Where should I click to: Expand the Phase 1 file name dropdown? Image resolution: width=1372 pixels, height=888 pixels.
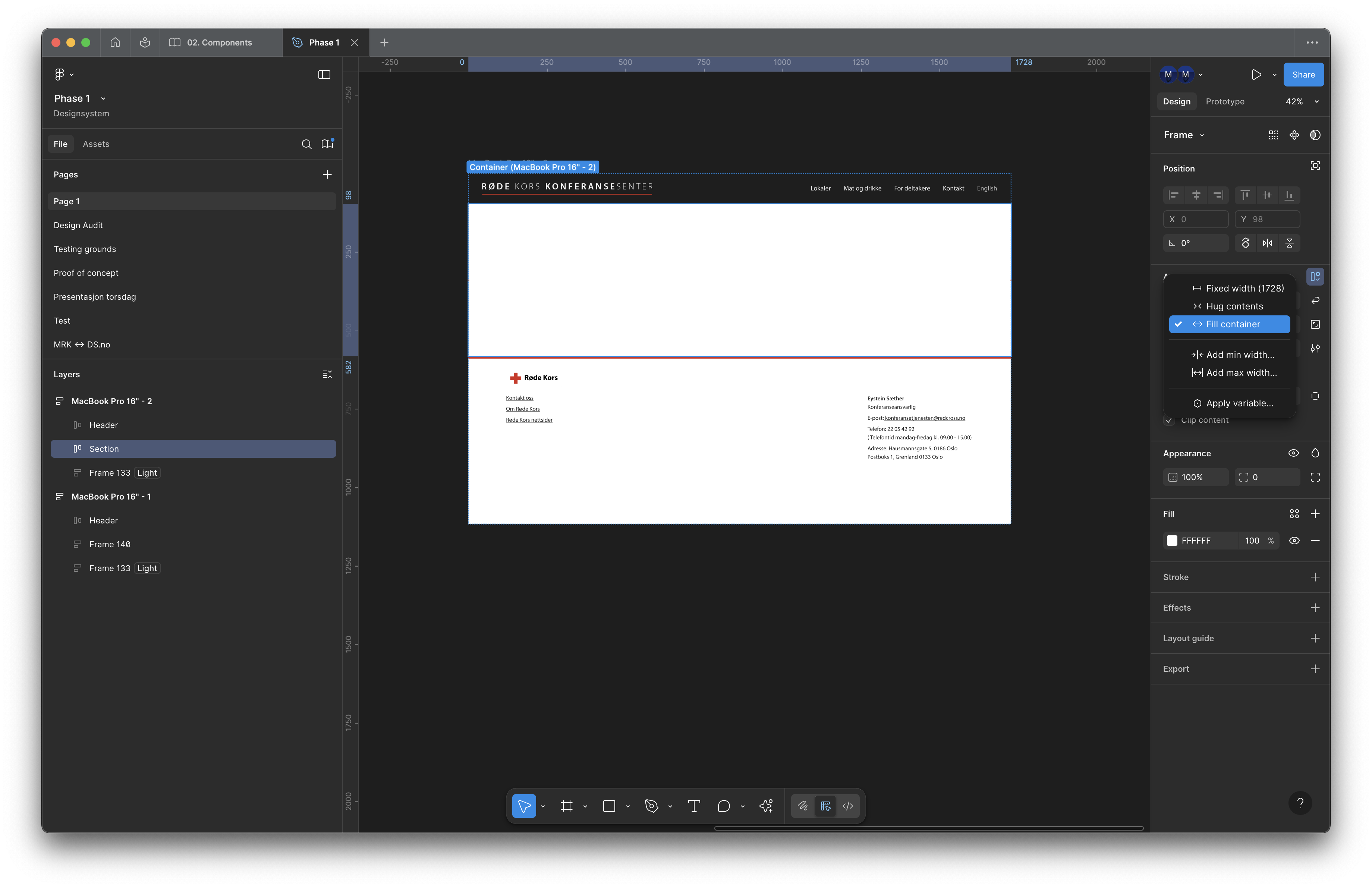(x=103, y=98)
